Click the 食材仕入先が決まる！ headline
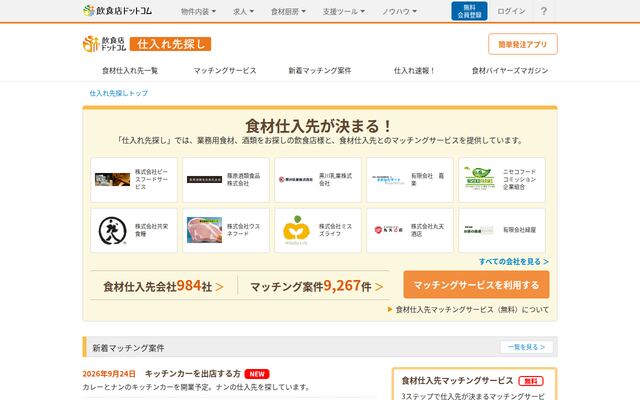Image resolution: width=640 pixels, height=400 pixels. (x=320, y=126)
